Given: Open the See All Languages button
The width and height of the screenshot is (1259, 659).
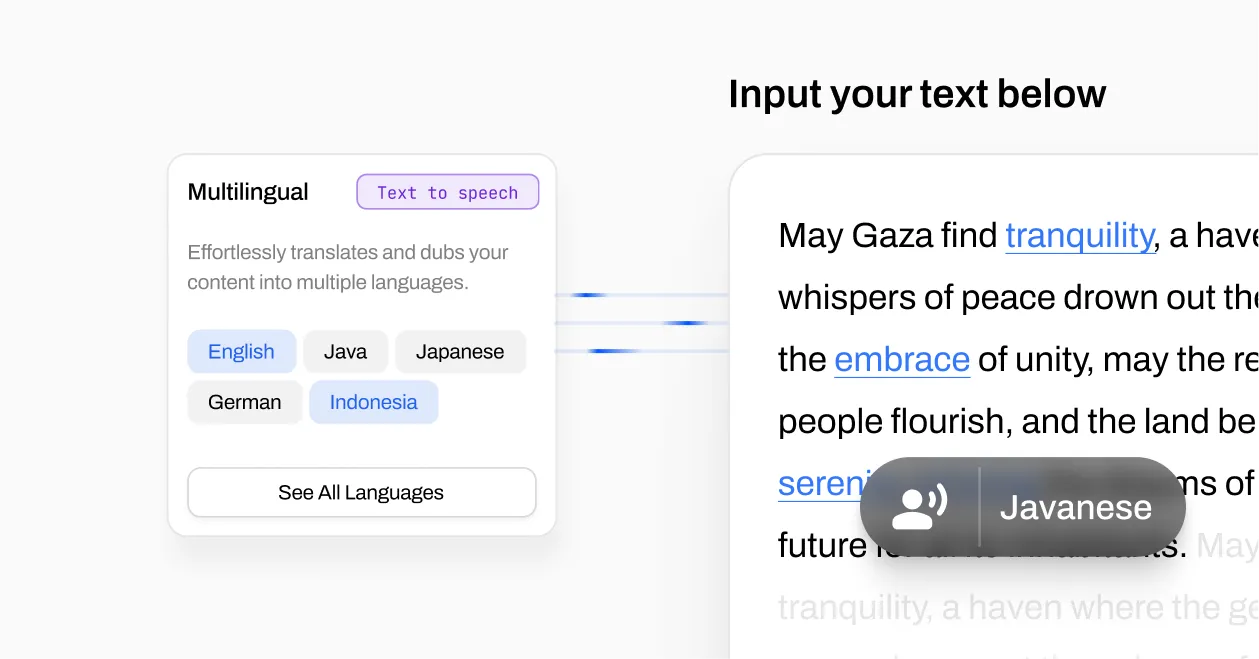Looking at the screenshot, I should coord(361,492).
